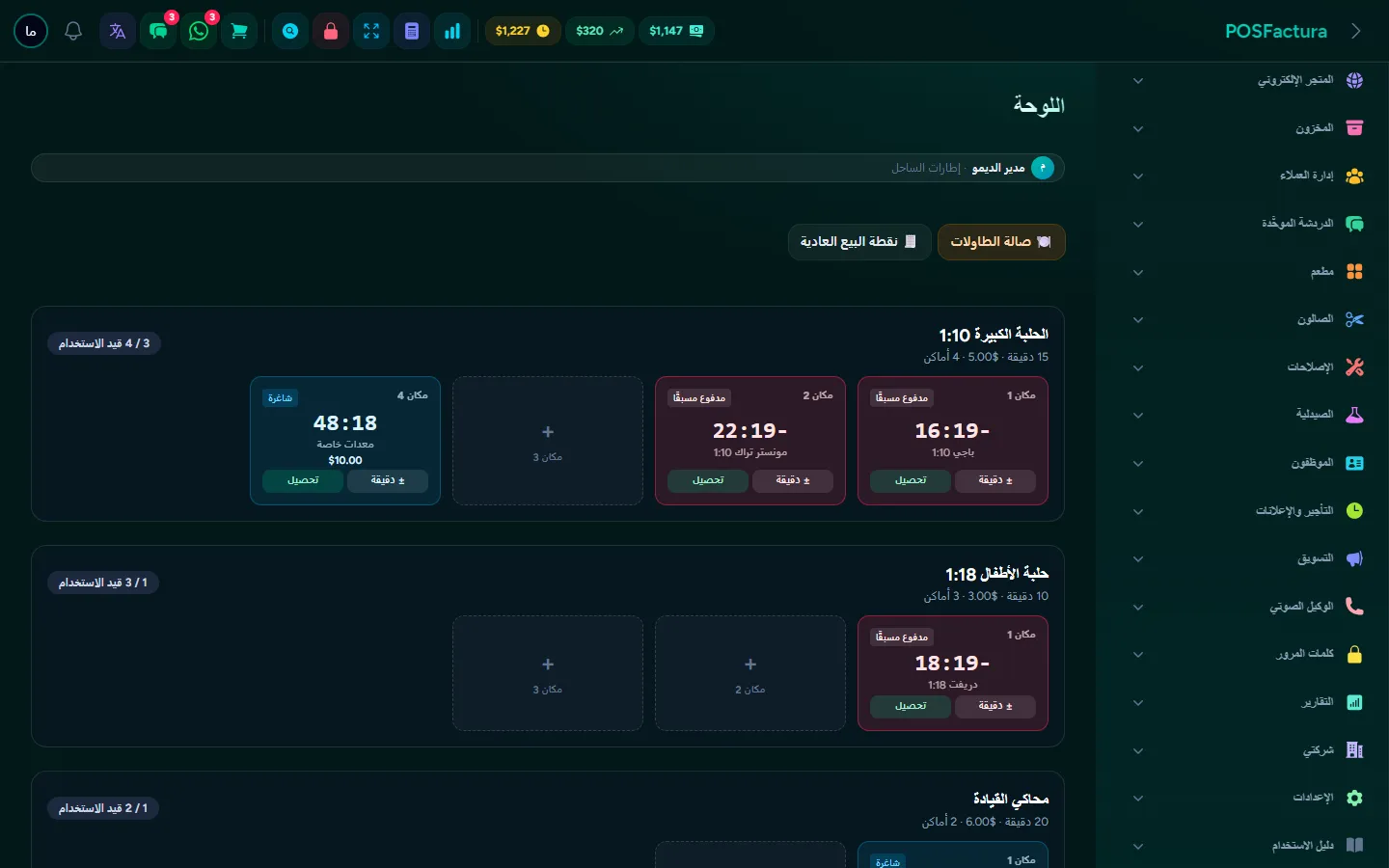Screen dimensions: 1389x868
Task: Expand the التسويق menu chevron
Action: coord(1138,559)
